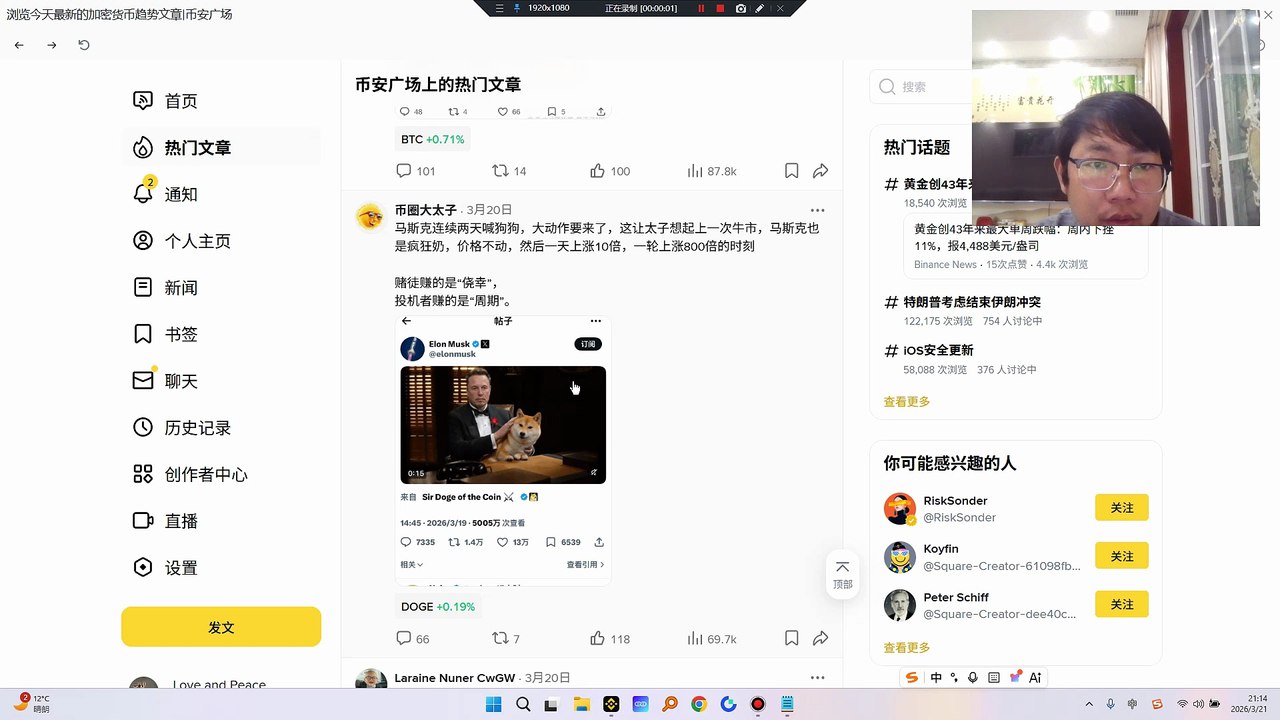Switch IME 中 language mode
Image resolution: width=1280 pixels, height=720 pixels.
936,677
